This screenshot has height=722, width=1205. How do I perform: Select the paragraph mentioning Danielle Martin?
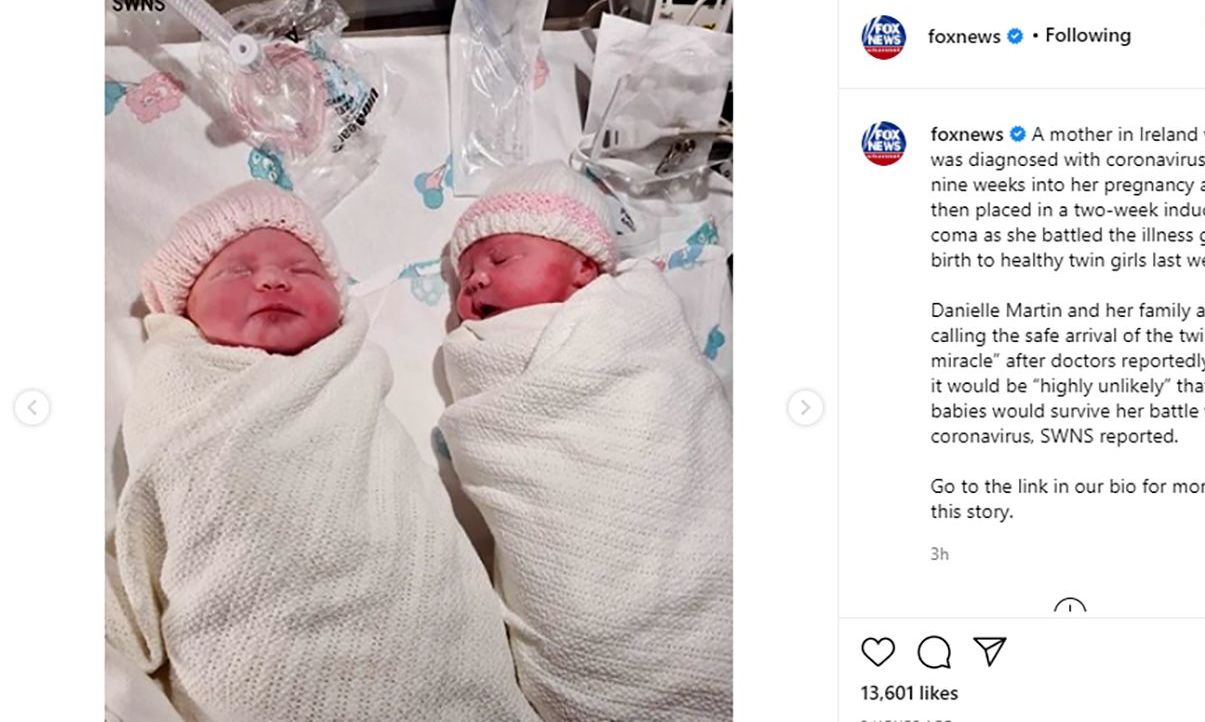coord(1068,373)
